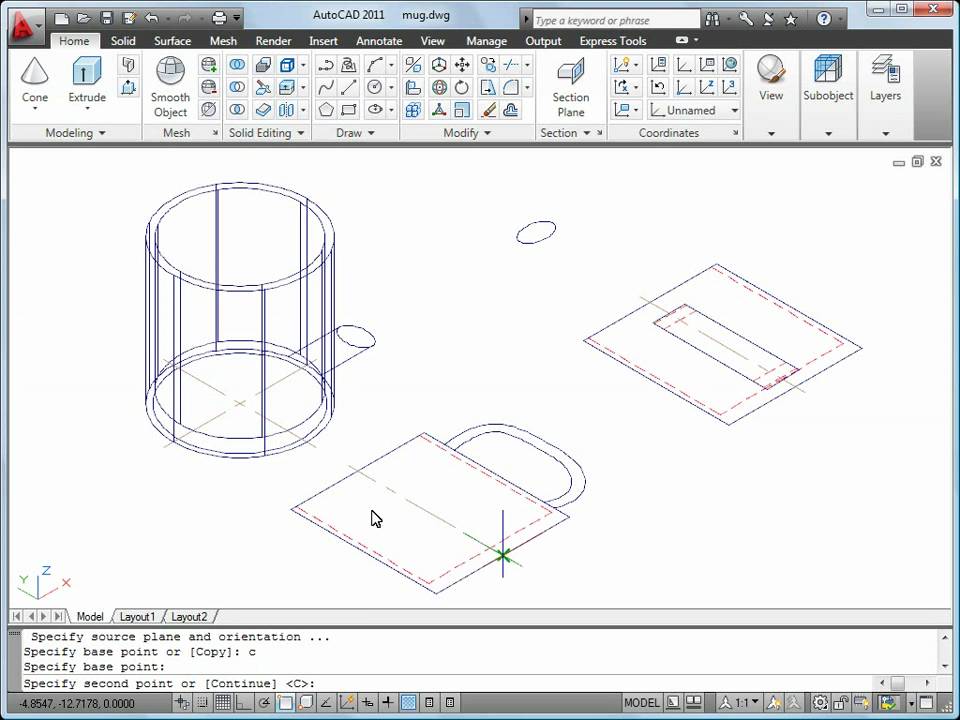Click the World UCS icon

click(729, 64)
